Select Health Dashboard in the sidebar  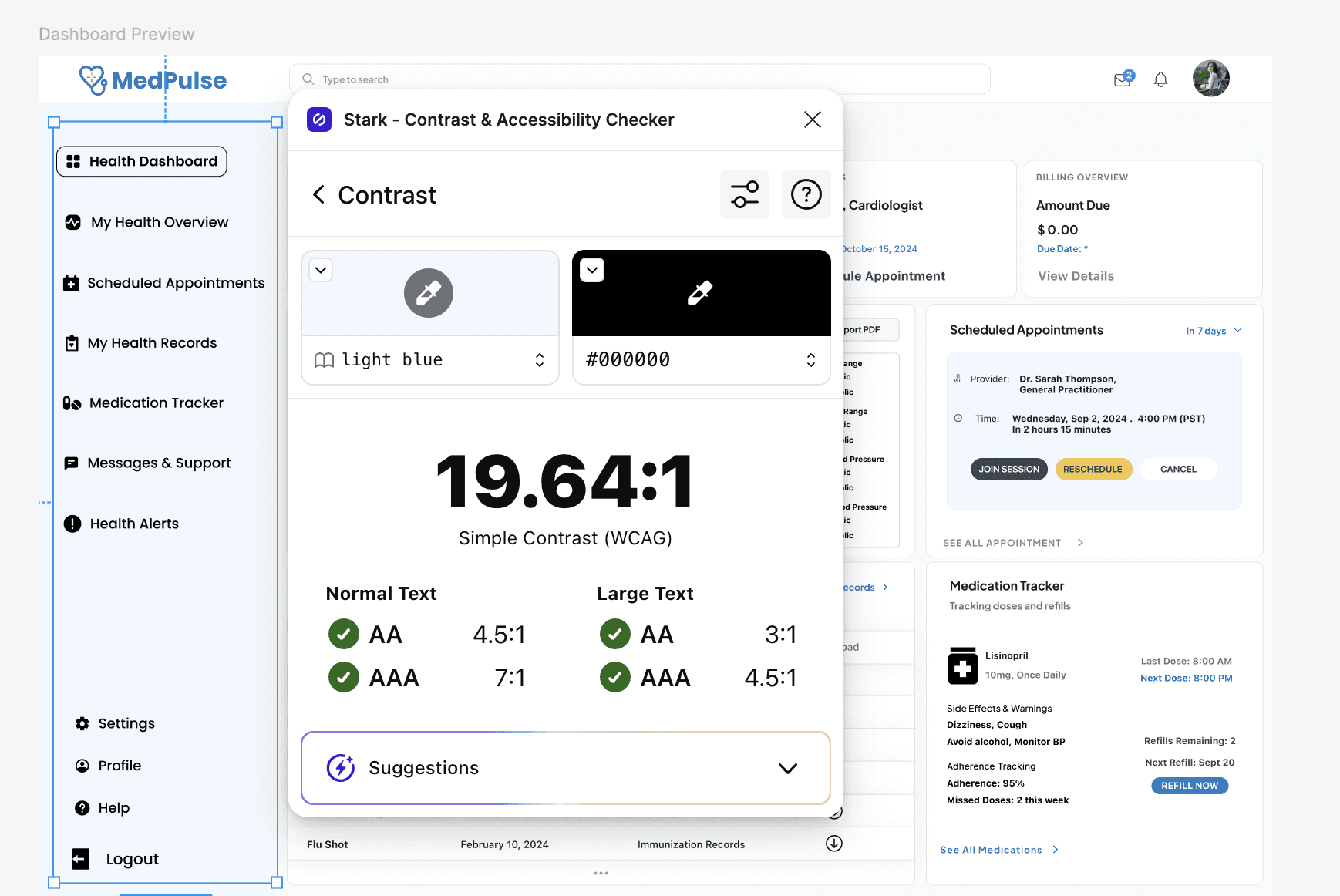pos(142,161)
